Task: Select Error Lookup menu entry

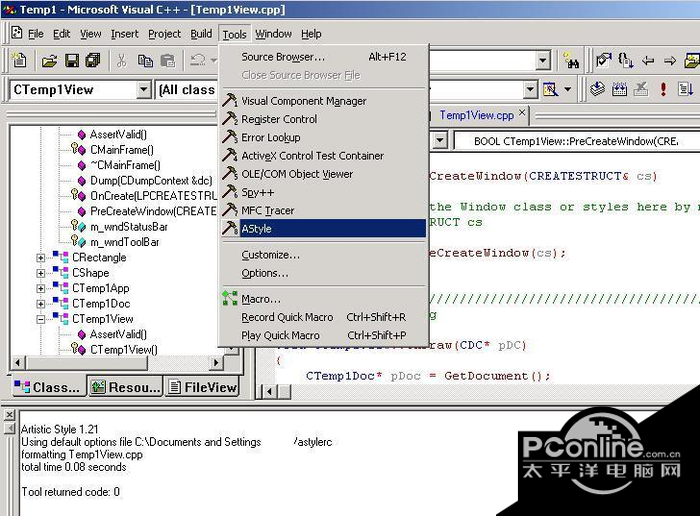Action: coord(324,137)
